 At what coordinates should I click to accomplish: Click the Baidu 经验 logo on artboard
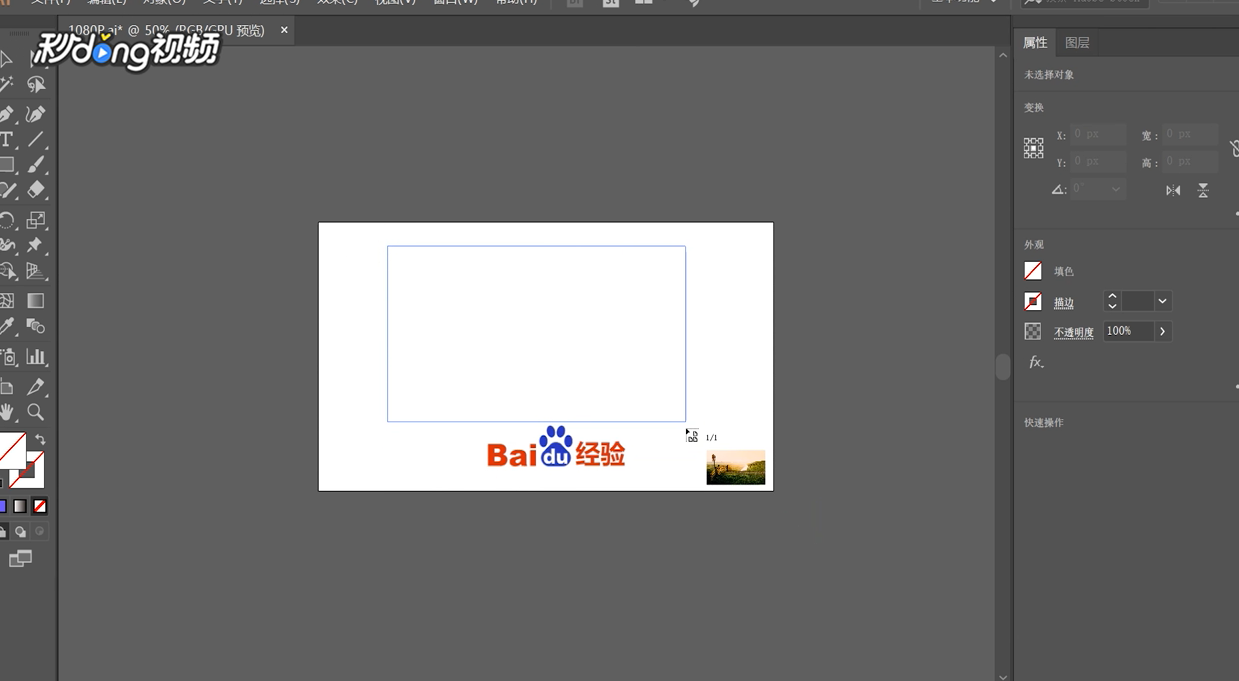[556, 448]
